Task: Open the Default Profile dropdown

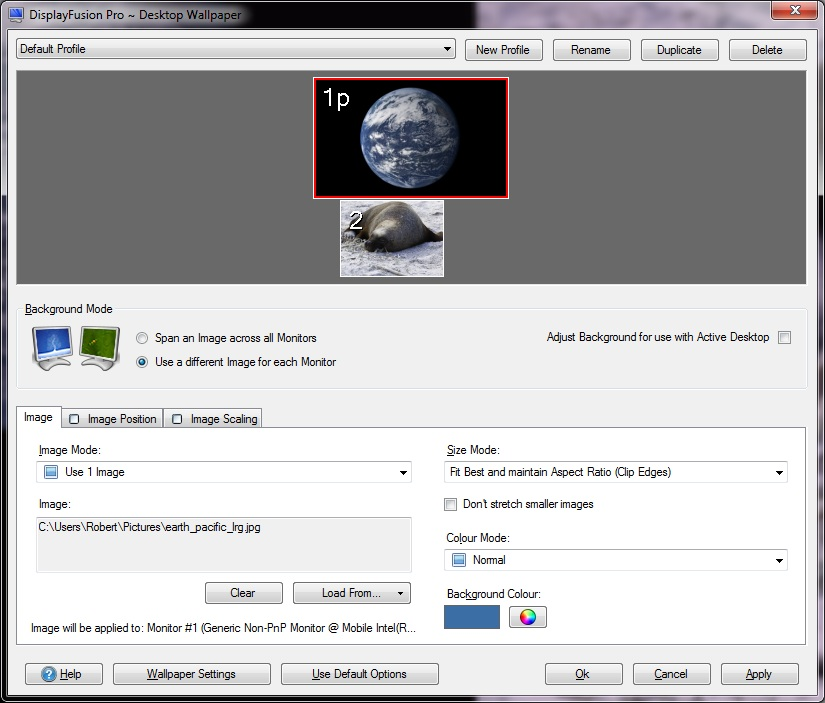Action: (236, 49)
